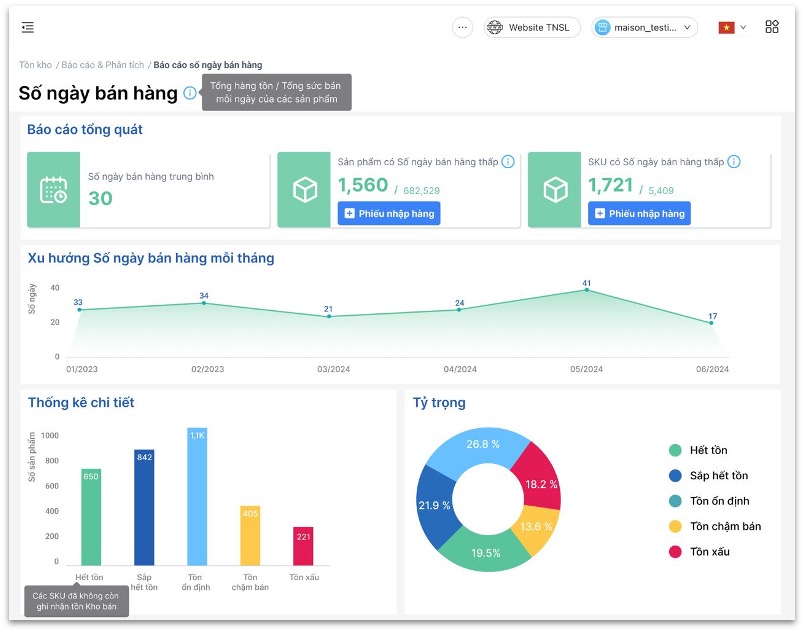Open the three-dots more options button
The image size is (804, 632).
462,28
